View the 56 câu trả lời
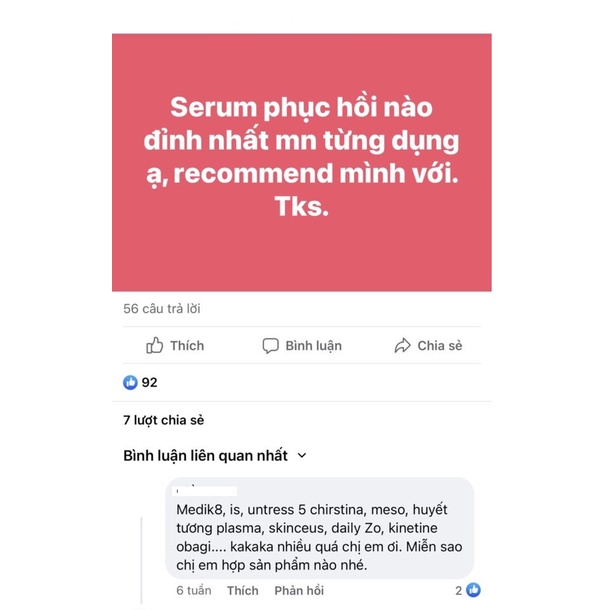This screenshot has width=610, height=610. [162, 309]
